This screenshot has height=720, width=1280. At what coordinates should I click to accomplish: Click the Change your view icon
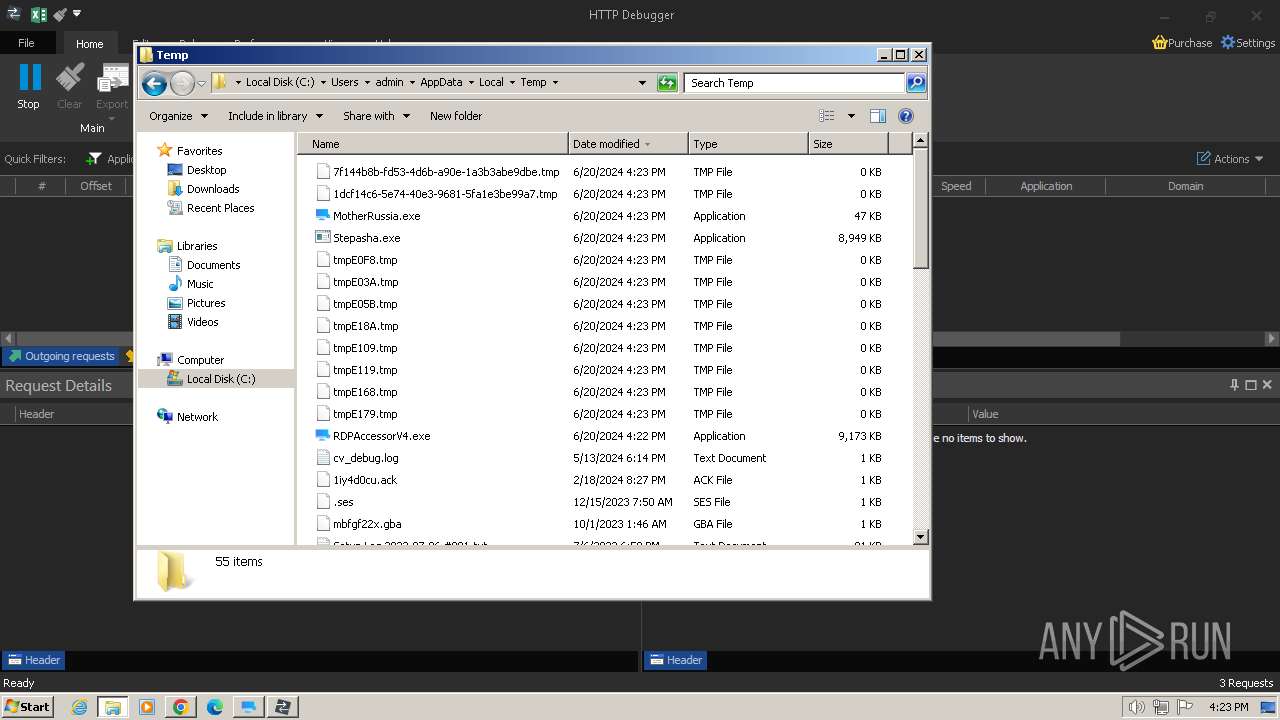(x=827, y=116)
